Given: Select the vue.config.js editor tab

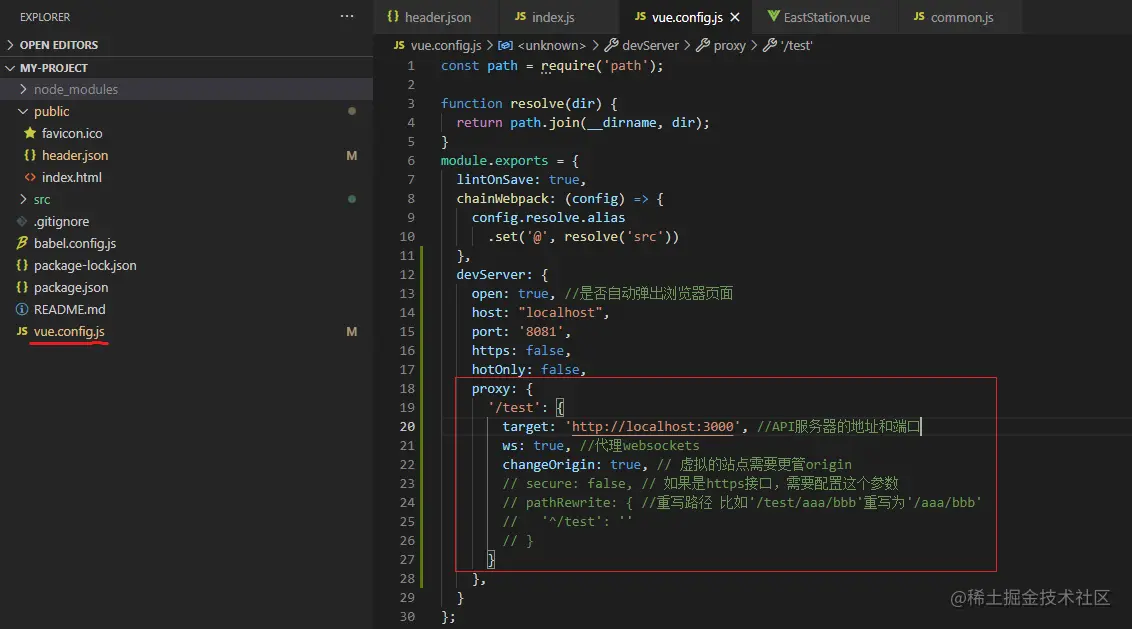Looking at the screenshot, I should point(686,17).
